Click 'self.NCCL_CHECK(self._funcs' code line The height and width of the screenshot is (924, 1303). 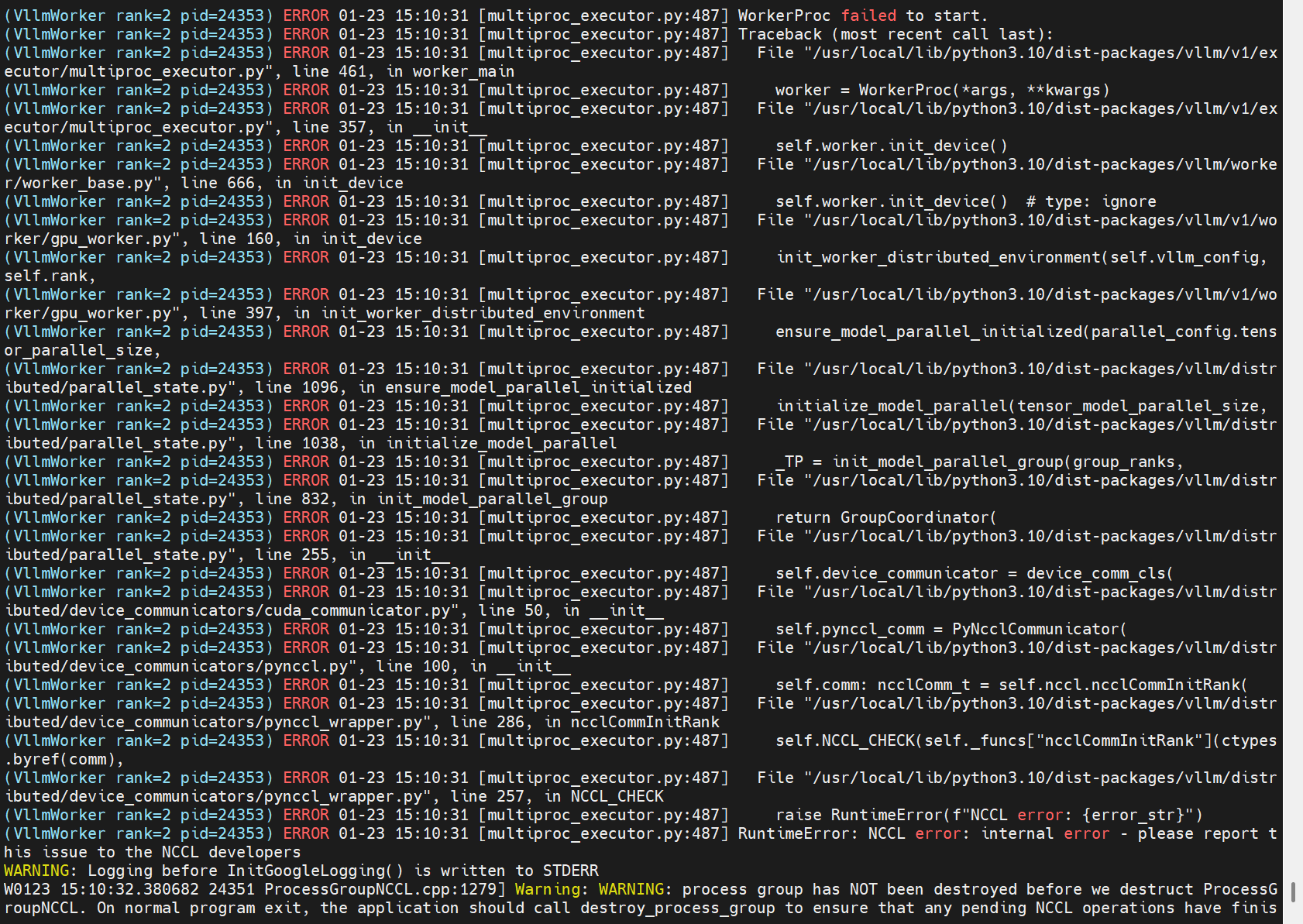pos(1026,740)
